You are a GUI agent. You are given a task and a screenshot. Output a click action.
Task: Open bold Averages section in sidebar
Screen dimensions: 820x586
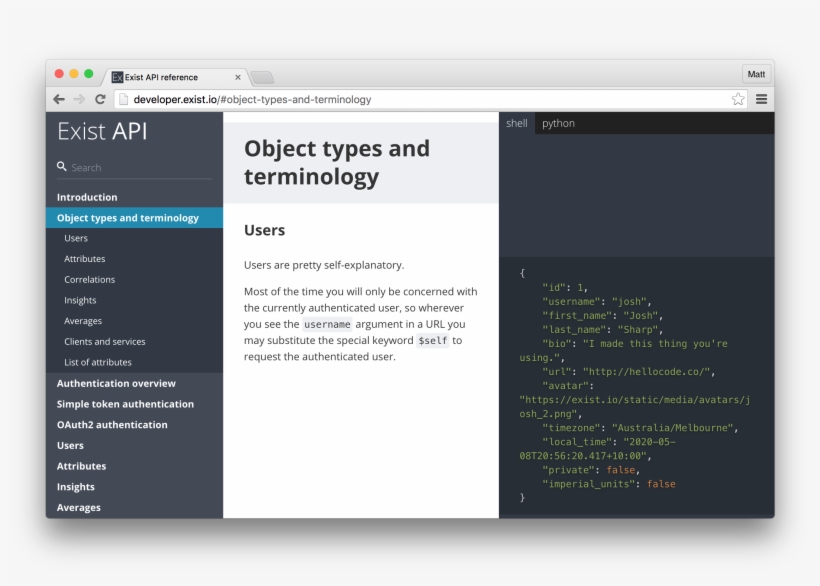coord(134,507)
